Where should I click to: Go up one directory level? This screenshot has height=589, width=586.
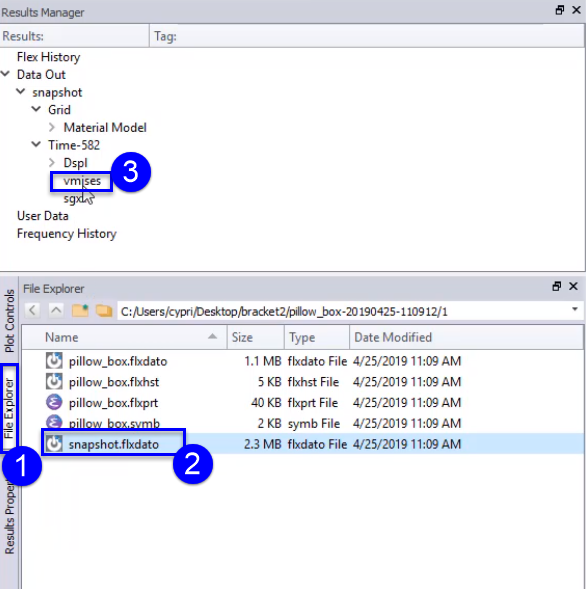tap(56, 311)
